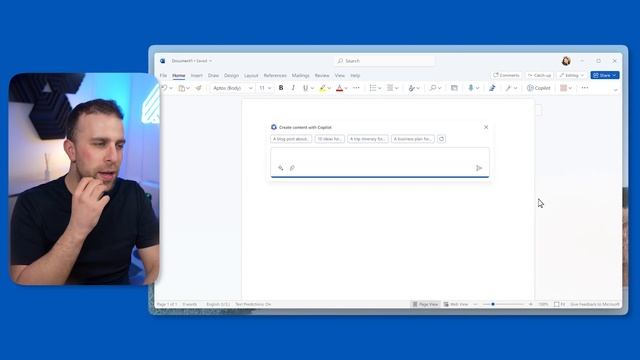The image size is (640, 360).
Task: Switch to the References tab
Action: coord(275,76)
